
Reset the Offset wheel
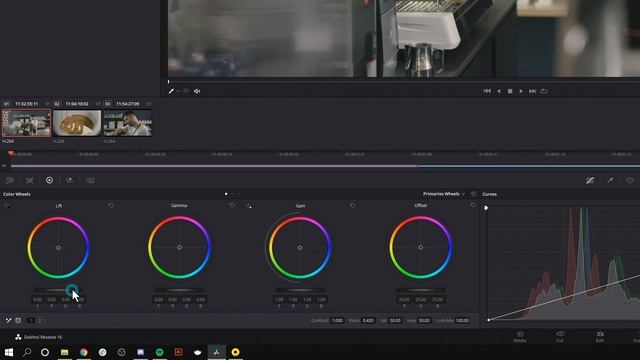[x=473, y=205]
